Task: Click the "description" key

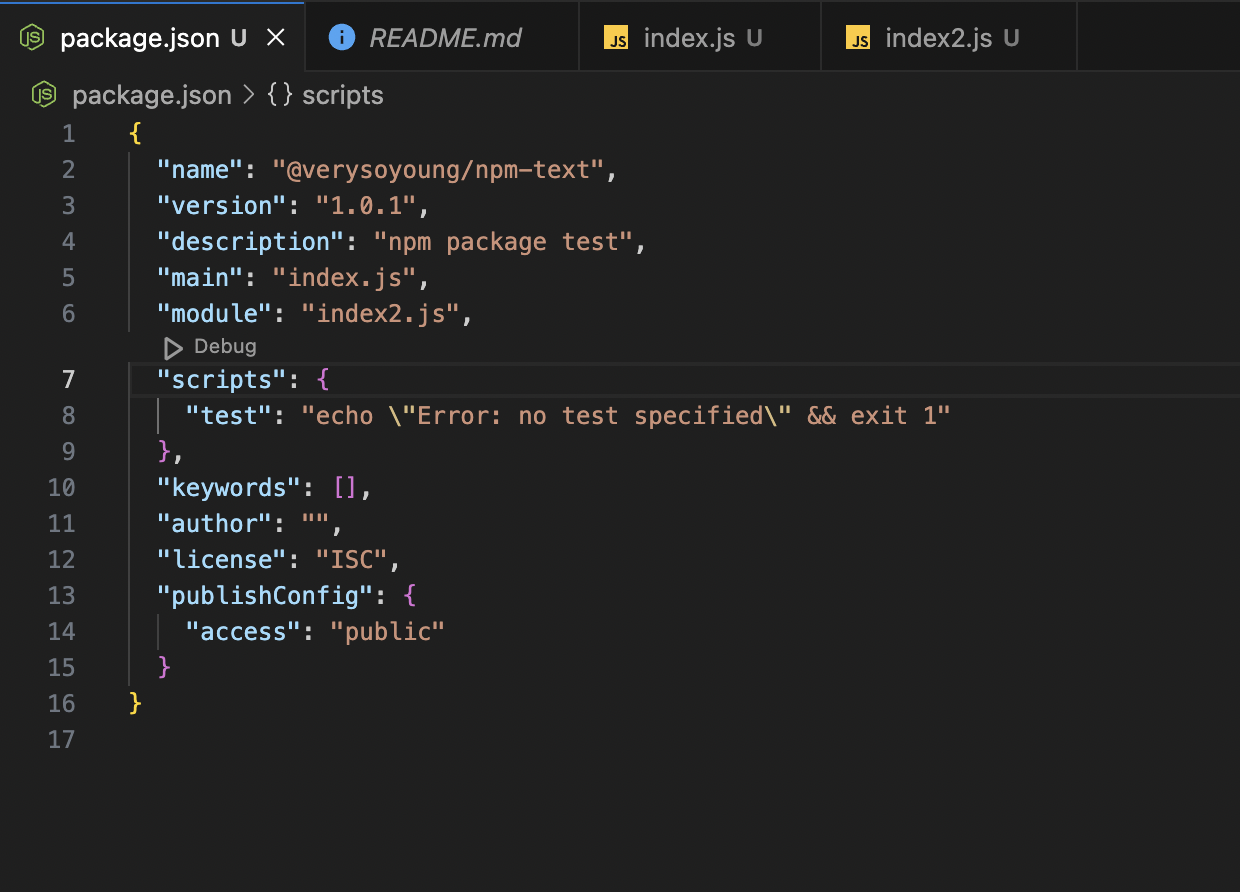Action: point(250,242)
